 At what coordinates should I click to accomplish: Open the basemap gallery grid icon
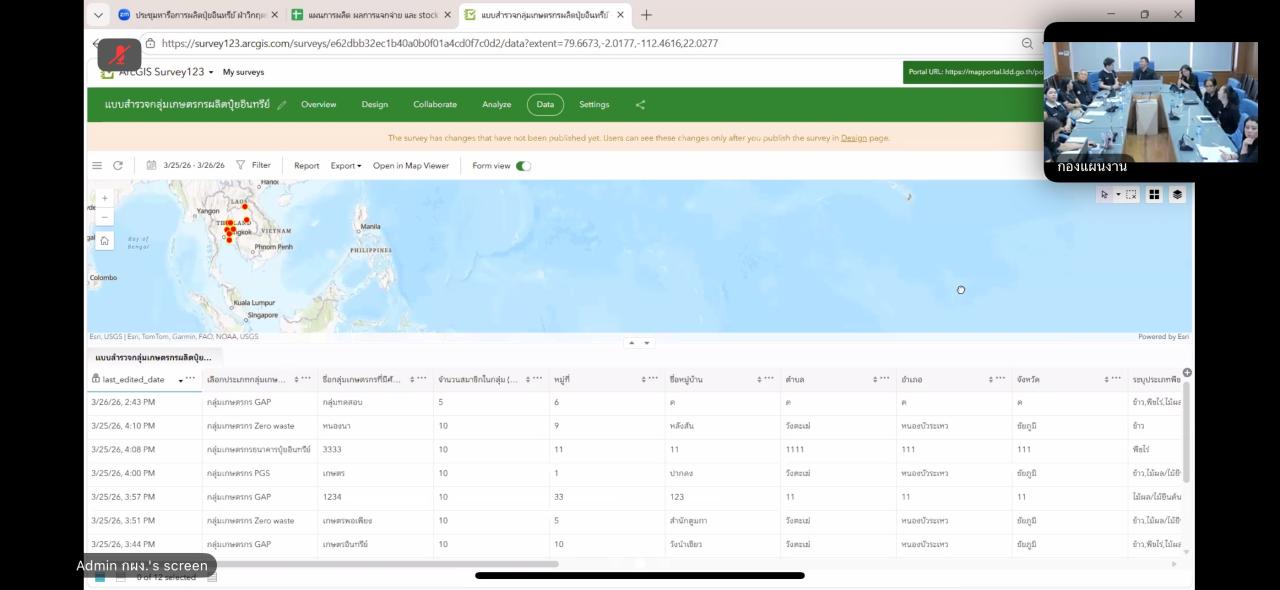tap(1154, 195)
